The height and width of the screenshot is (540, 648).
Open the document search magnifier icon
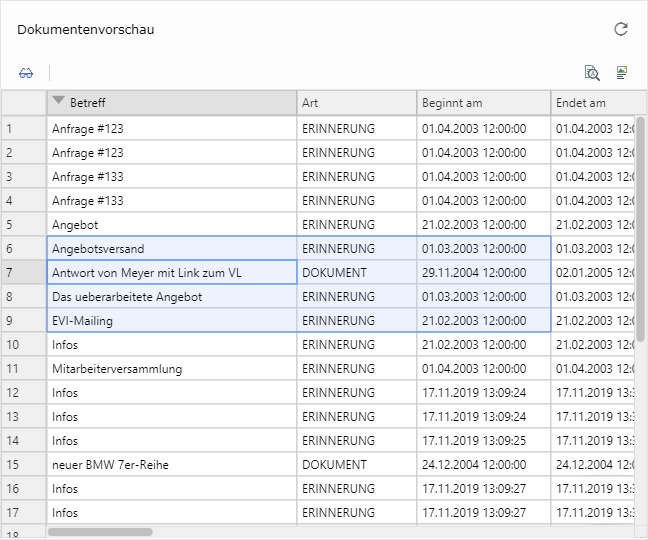pyautogui.click(x=592, y=73)
